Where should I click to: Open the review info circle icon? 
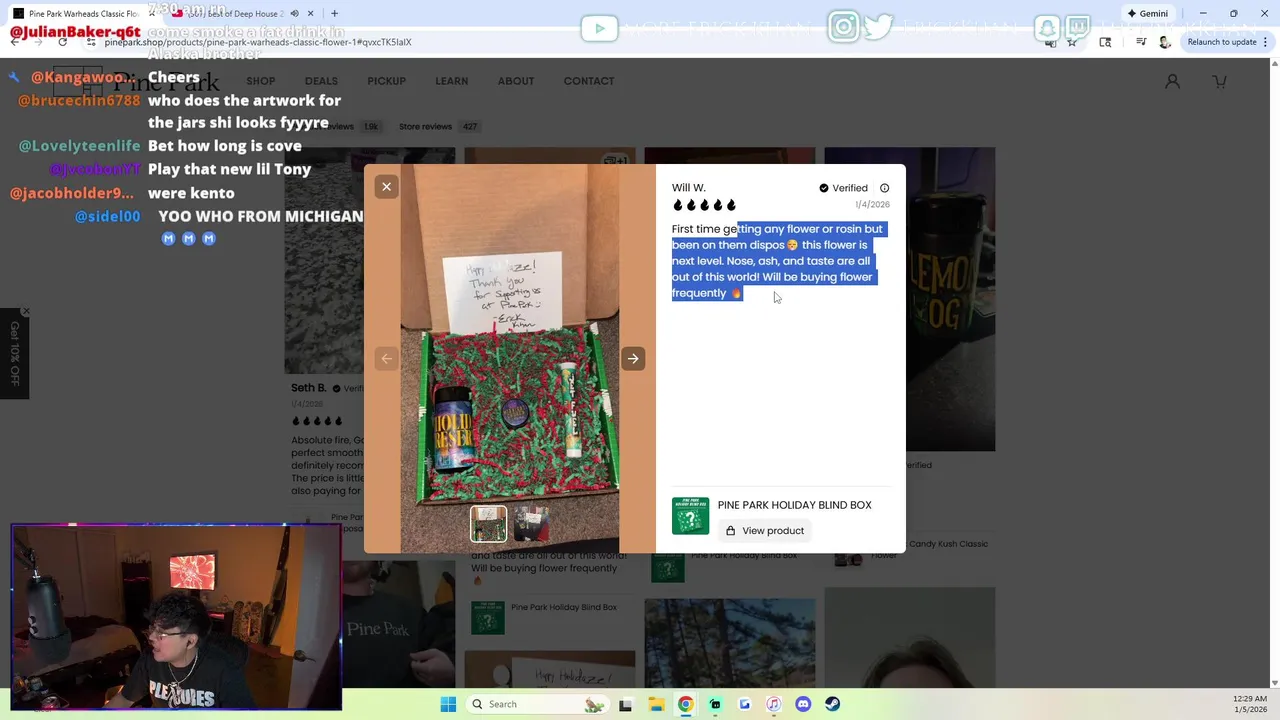pyautogui.click(x=884, y=188)
